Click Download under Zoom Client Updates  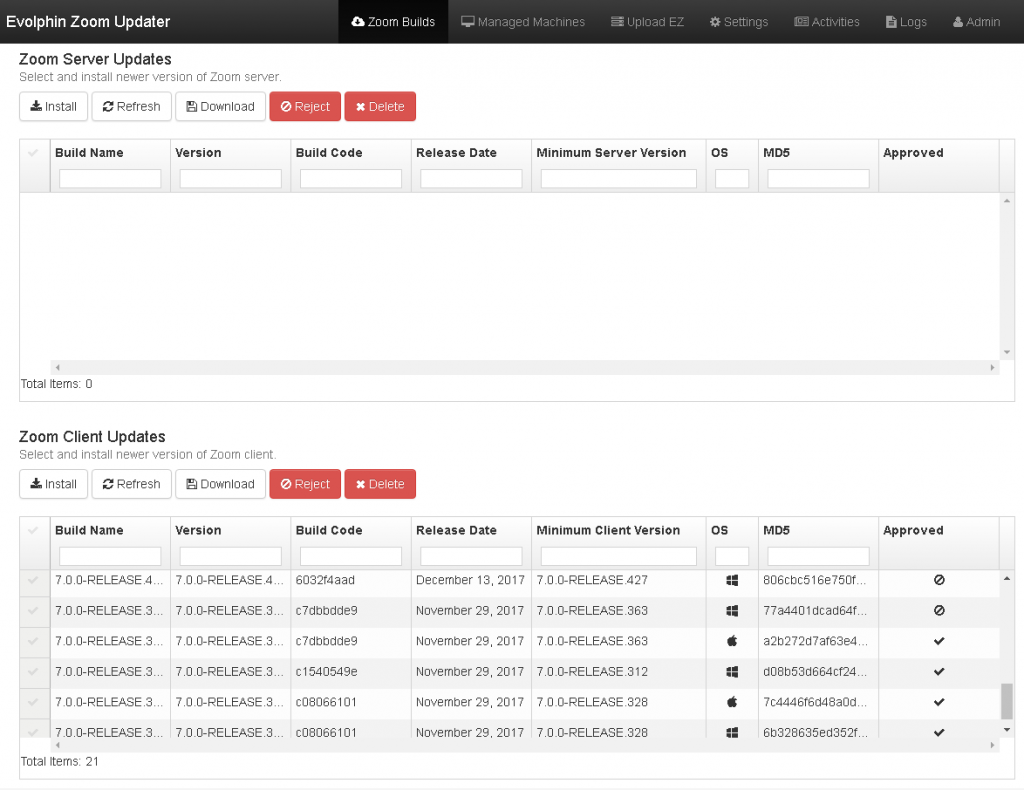[220, 484]
